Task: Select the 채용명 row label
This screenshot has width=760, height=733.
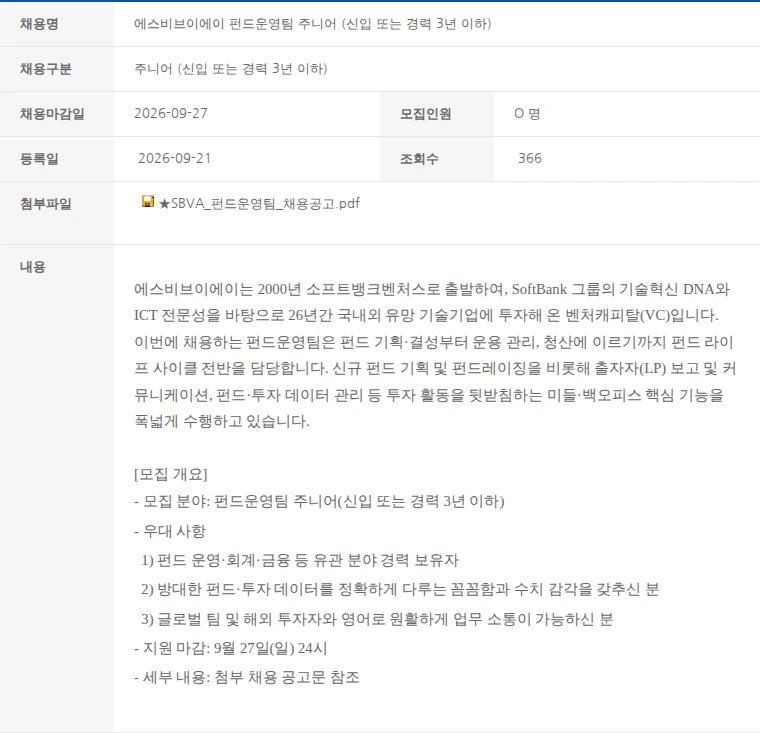Action: click(x=39, y=24)
